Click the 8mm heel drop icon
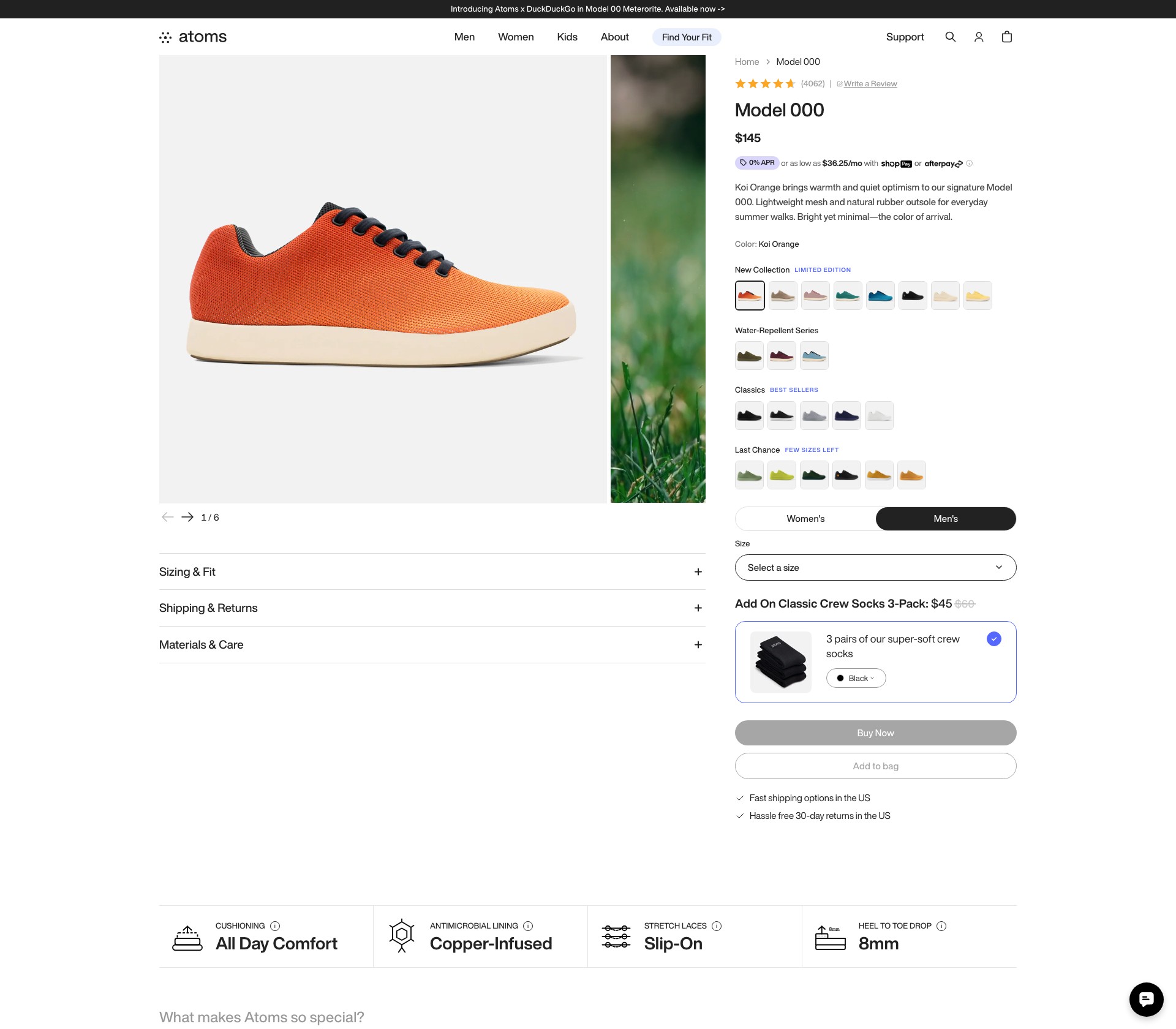Screen dimensions: 1176x1029 click(831, 938)
